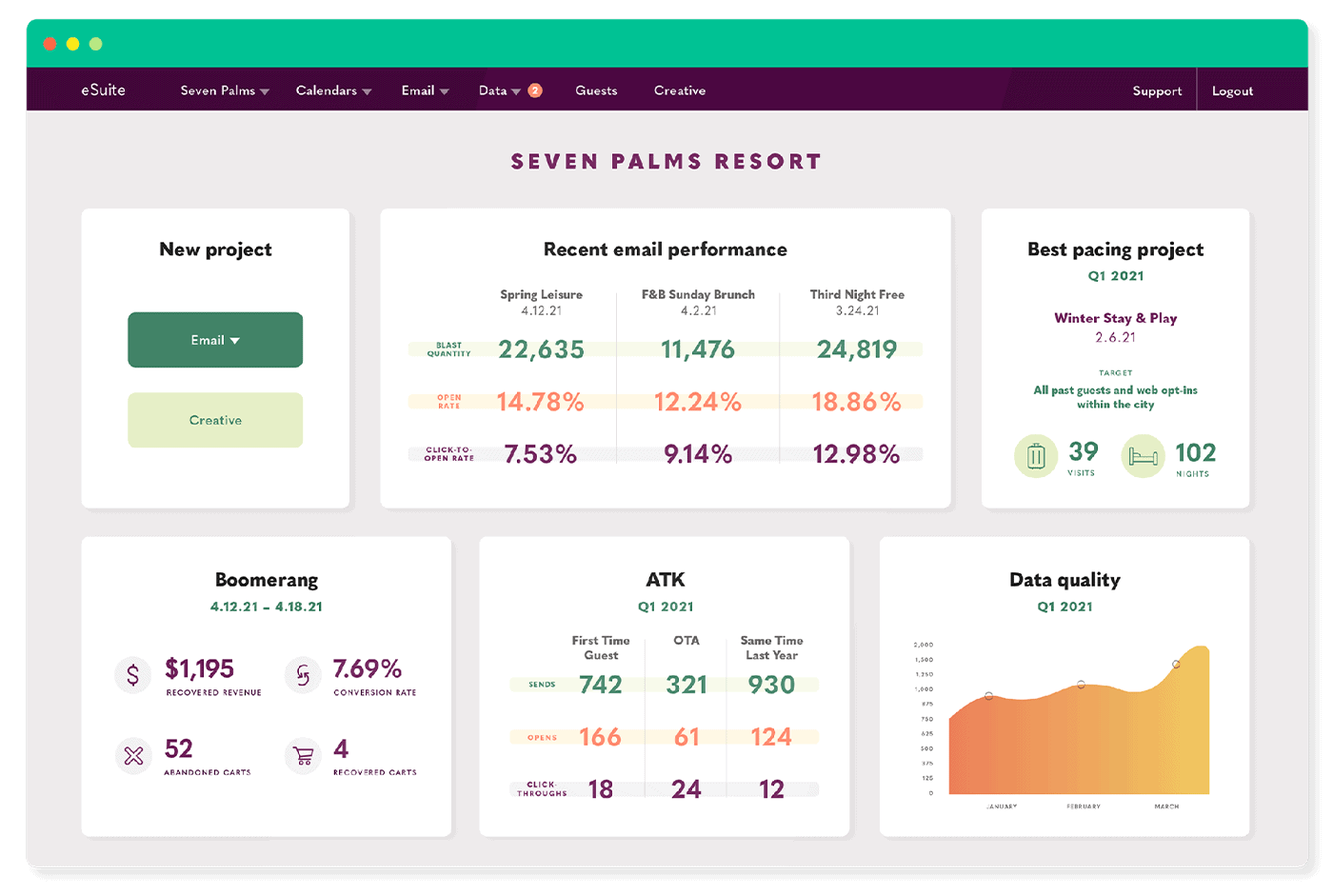Expand the Data menu dropdown arrow
Screen dimensions: 1333x896
tap(516, 91)
